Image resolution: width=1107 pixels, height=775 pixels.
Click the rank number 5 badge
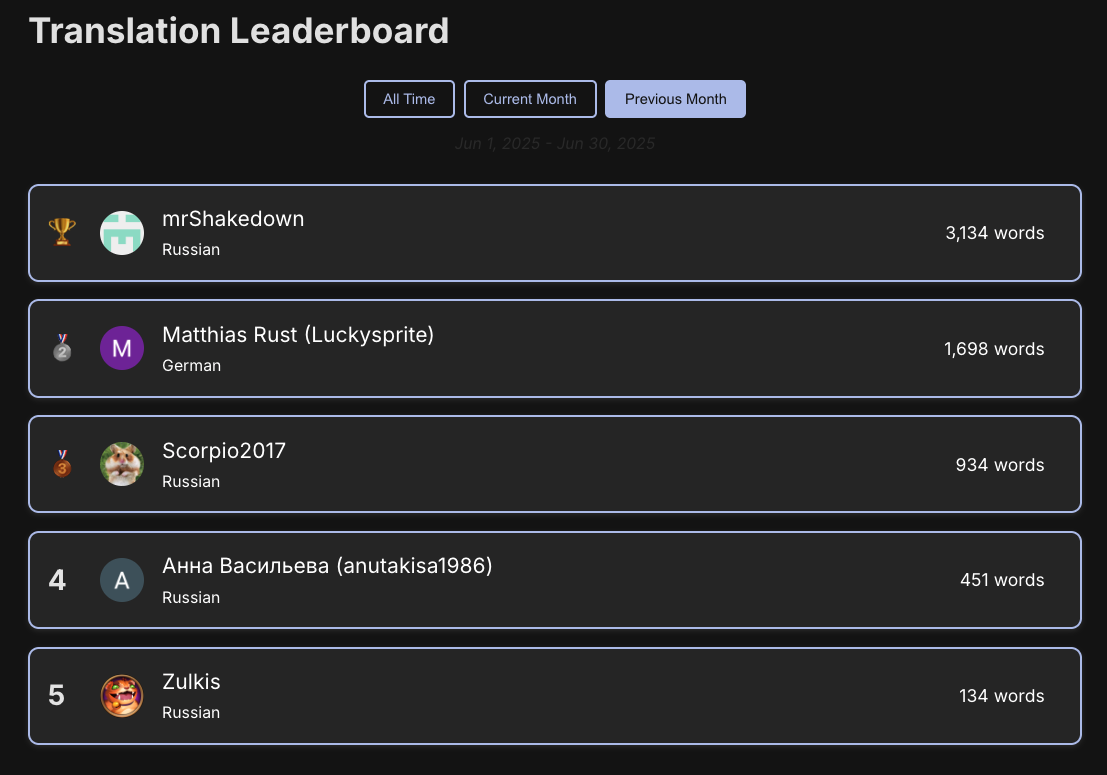click(57, 696)
